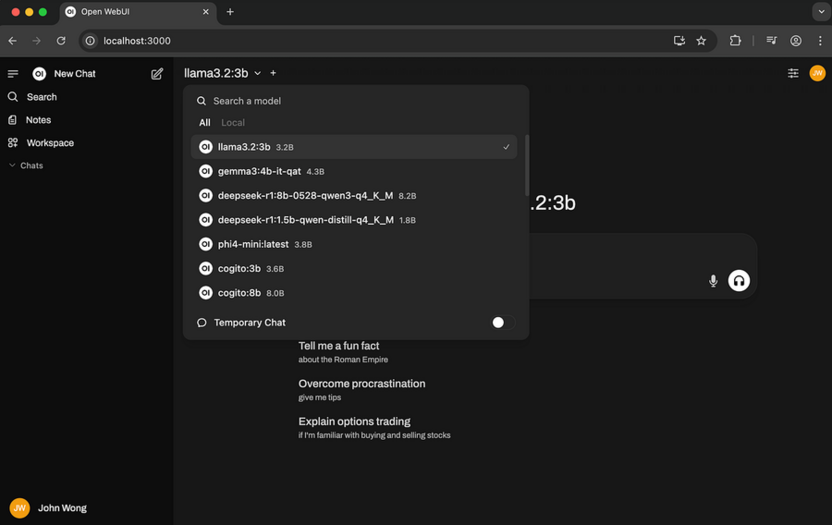Click the Open WebUI logo beside New Chat
The image size is (832, 525).
(39, 73)
